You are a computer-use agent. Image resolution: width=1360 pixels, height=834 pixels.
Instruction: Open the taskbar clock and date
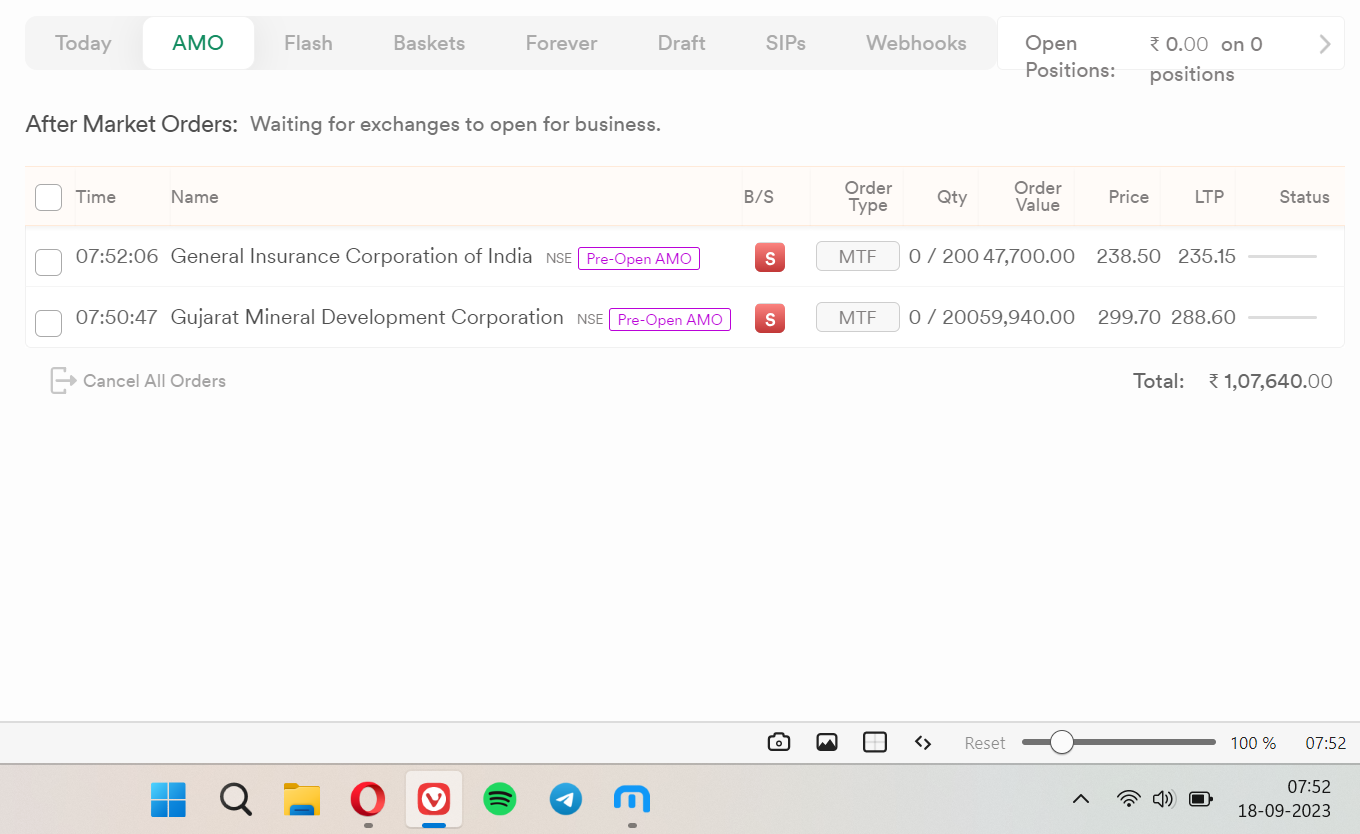point(1284,798)
